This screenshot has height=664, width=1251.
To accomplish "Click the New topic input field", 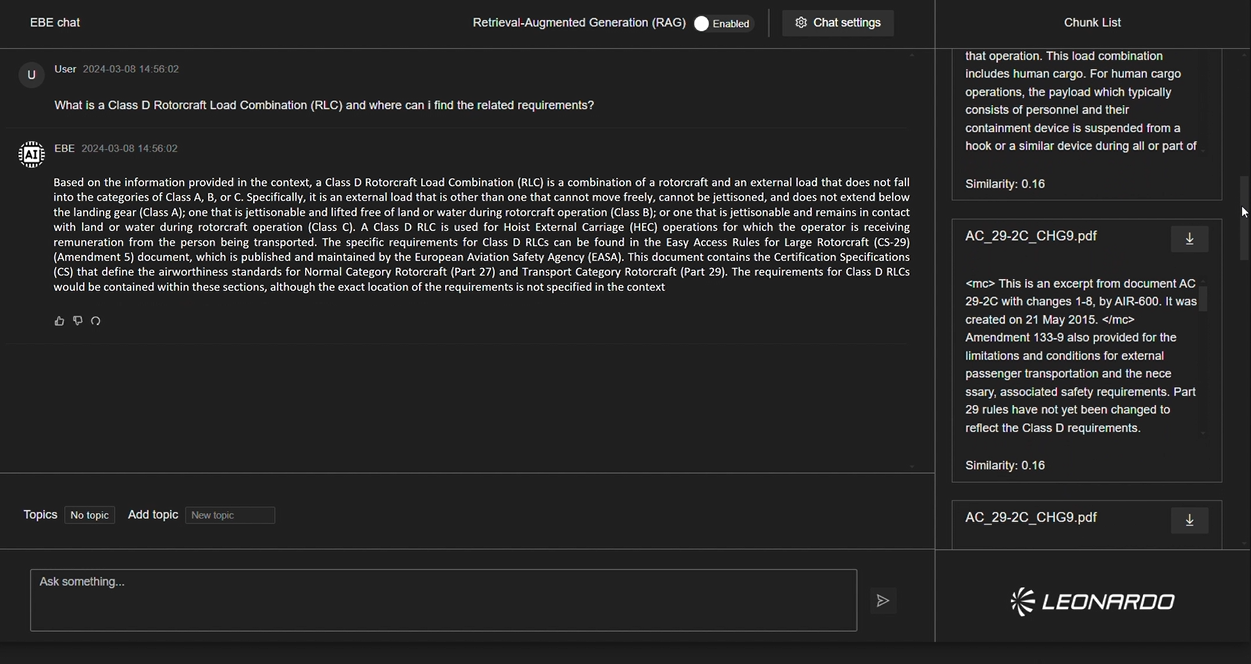I will point(230,515).
